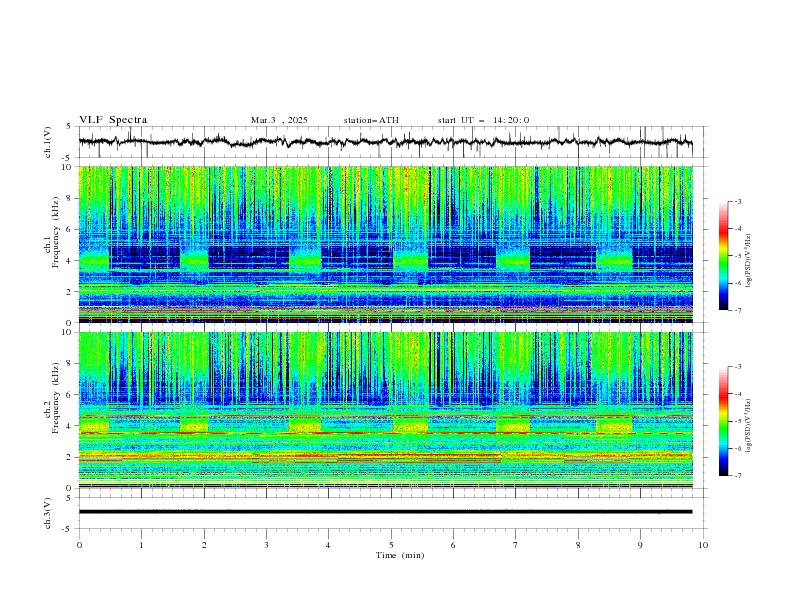Click the ch.1 spectrogram's color scale bar
Viewport: 792px width, 612px height.
723,256
